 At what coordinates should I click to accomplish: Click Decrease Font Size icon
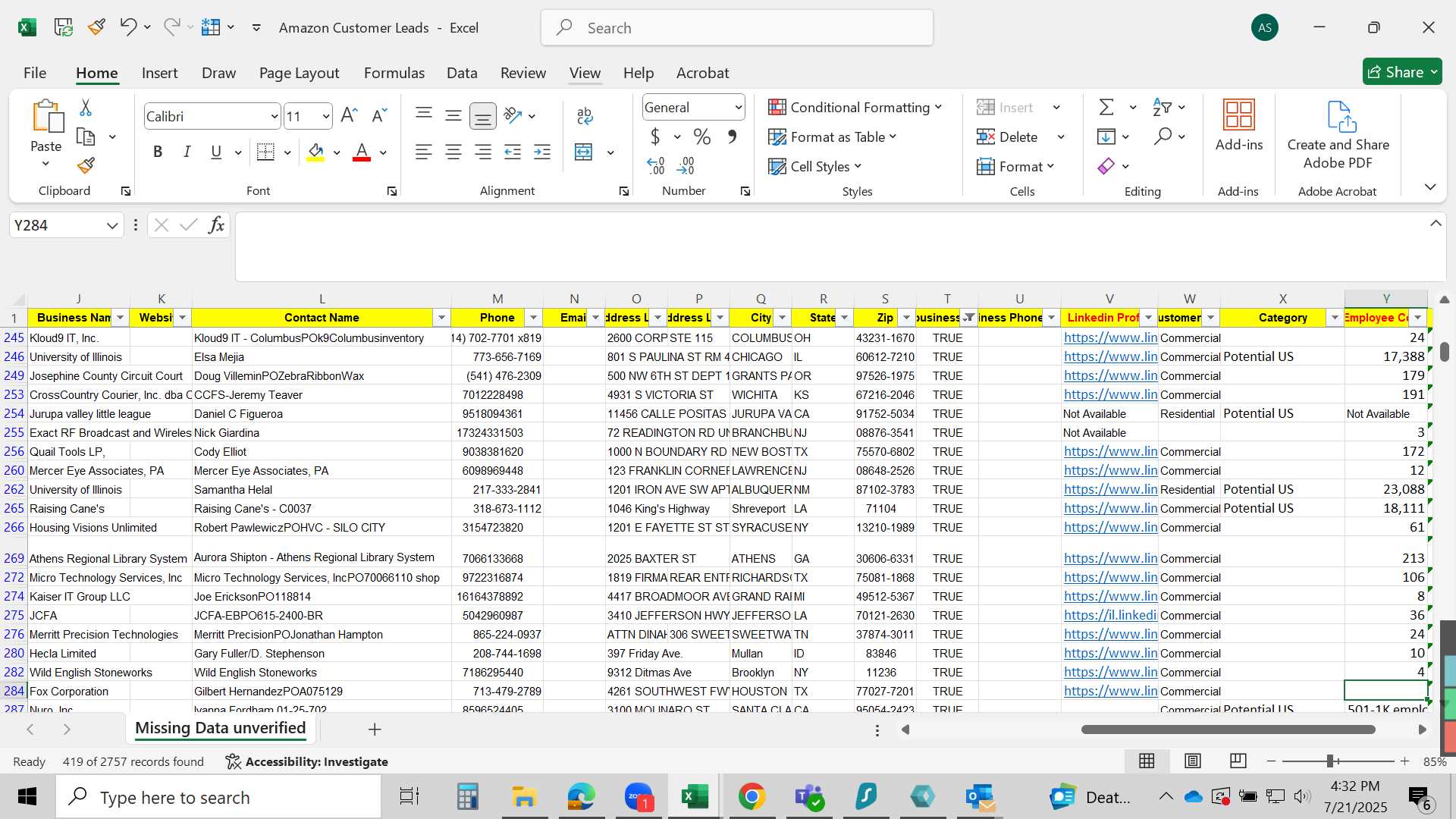pyautogui.click(x=379, y=115)
